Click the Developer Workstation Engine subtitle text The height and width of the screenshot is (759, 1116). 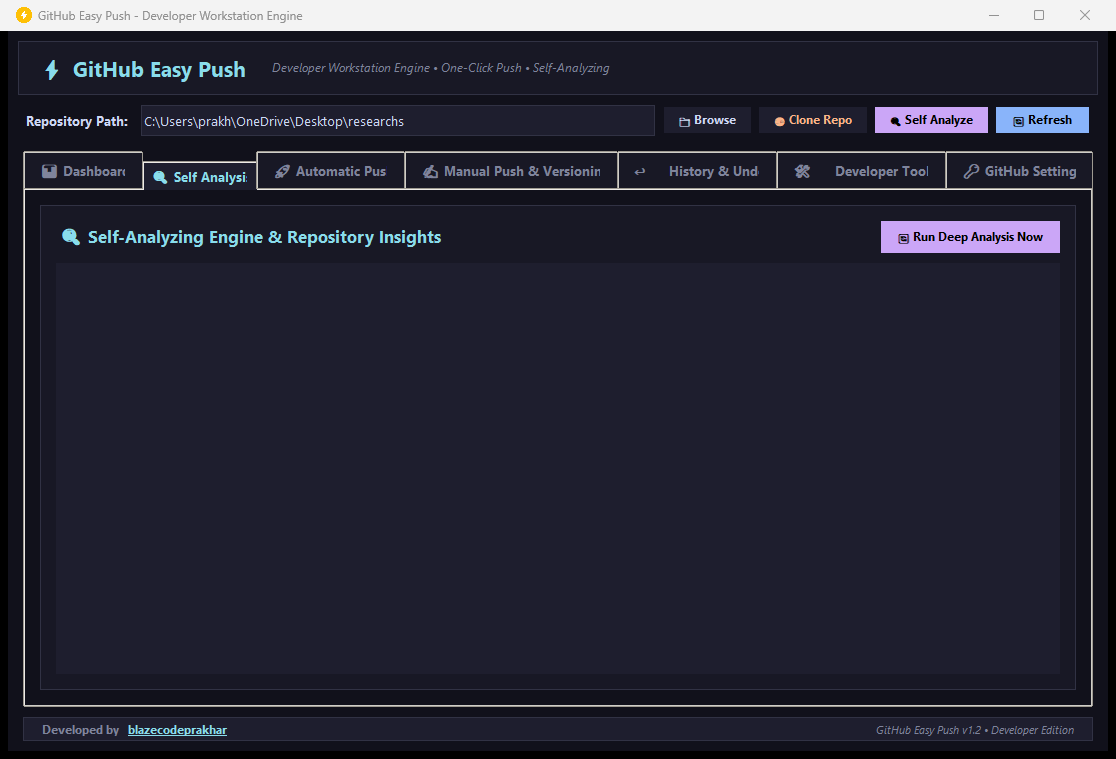[441, 68]
